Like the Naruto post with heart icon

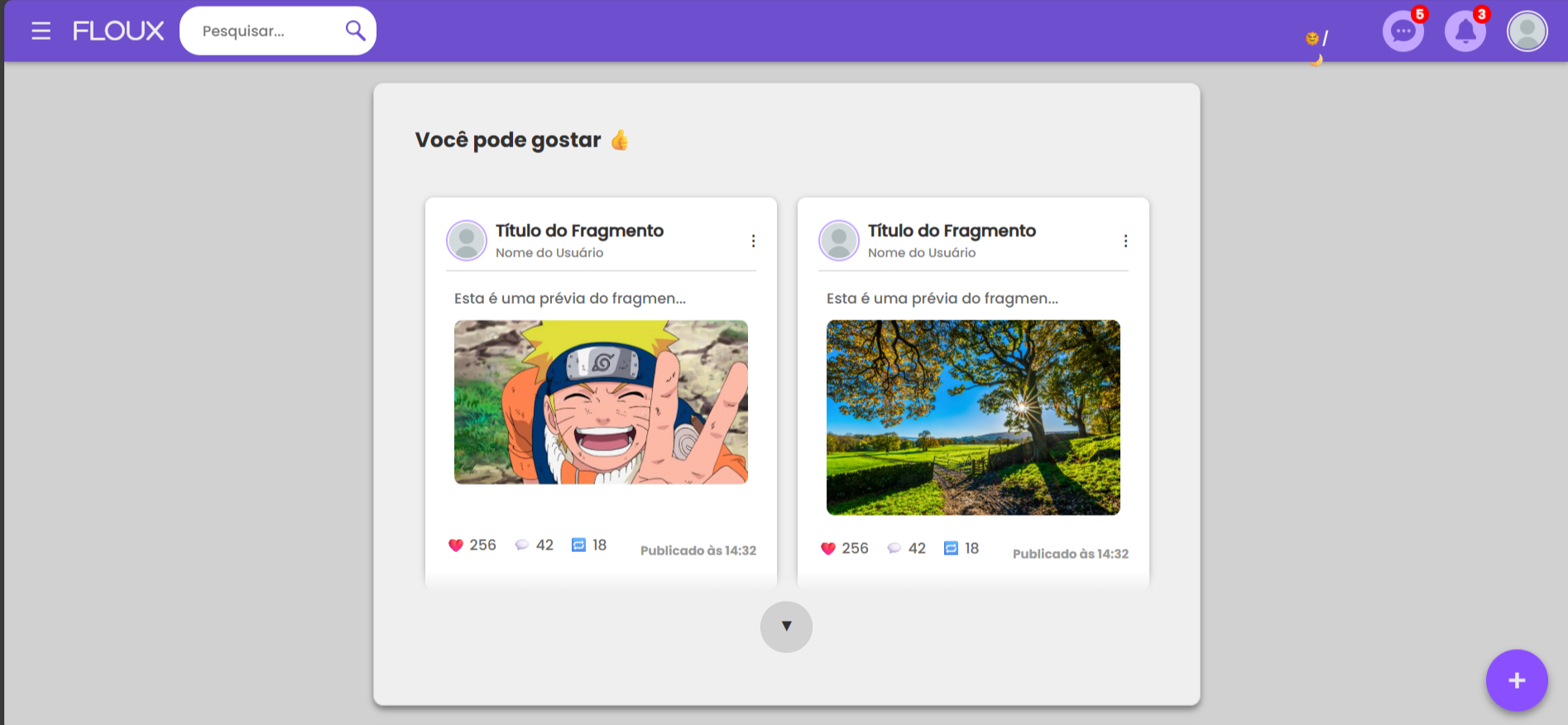click(456, 545)
